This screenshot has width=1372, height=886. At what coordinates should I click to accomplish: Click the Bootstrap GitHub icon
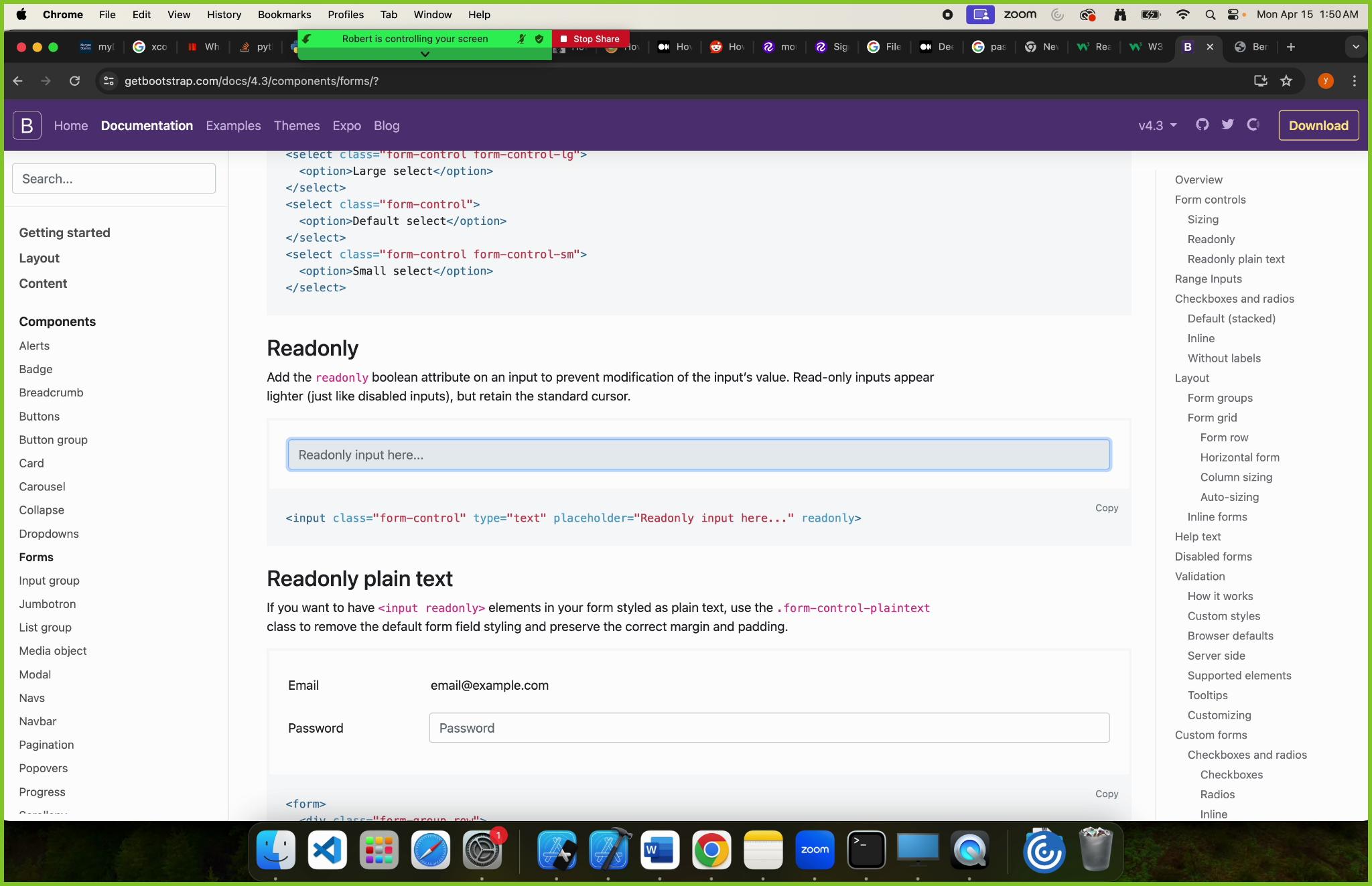(1203, 125)
